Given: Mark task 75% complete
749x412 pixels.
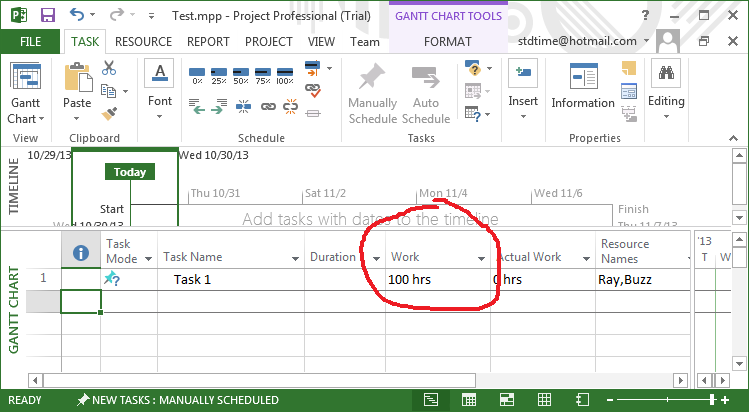Looking at the screenshot, I should pyautogui.click(x=263, y=75).
